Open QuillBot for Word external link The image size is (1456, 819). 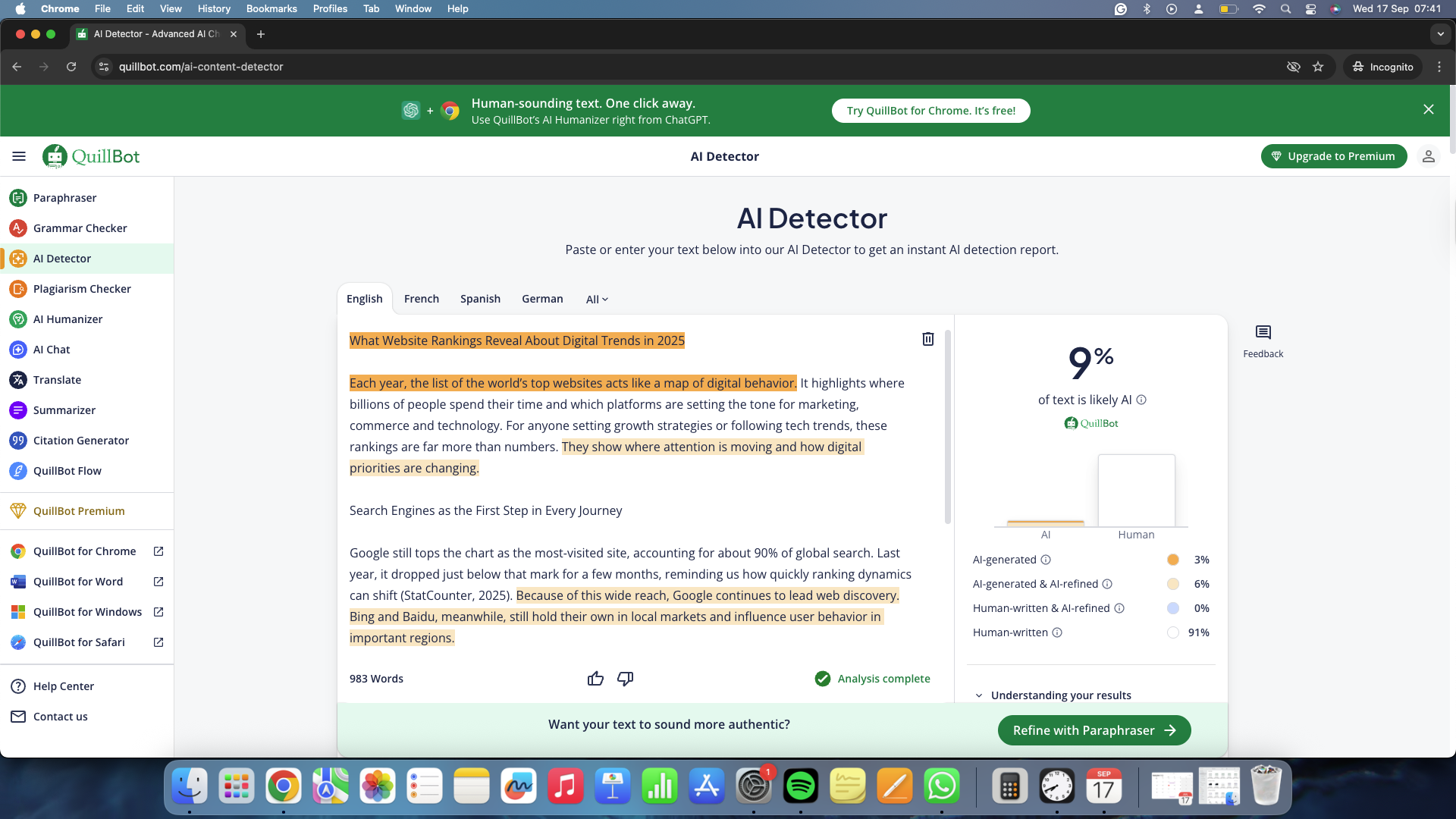158,582
